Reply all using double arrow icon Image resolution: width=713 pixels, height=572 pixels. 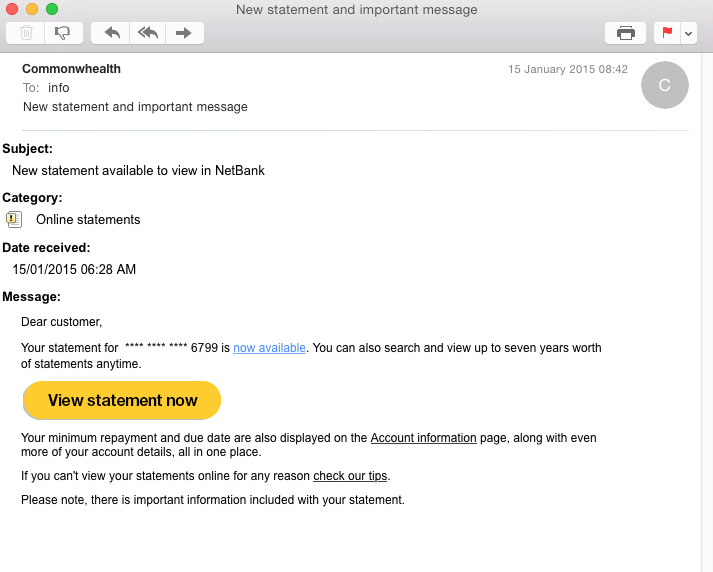pyautogui.click(x=148, y=33)
